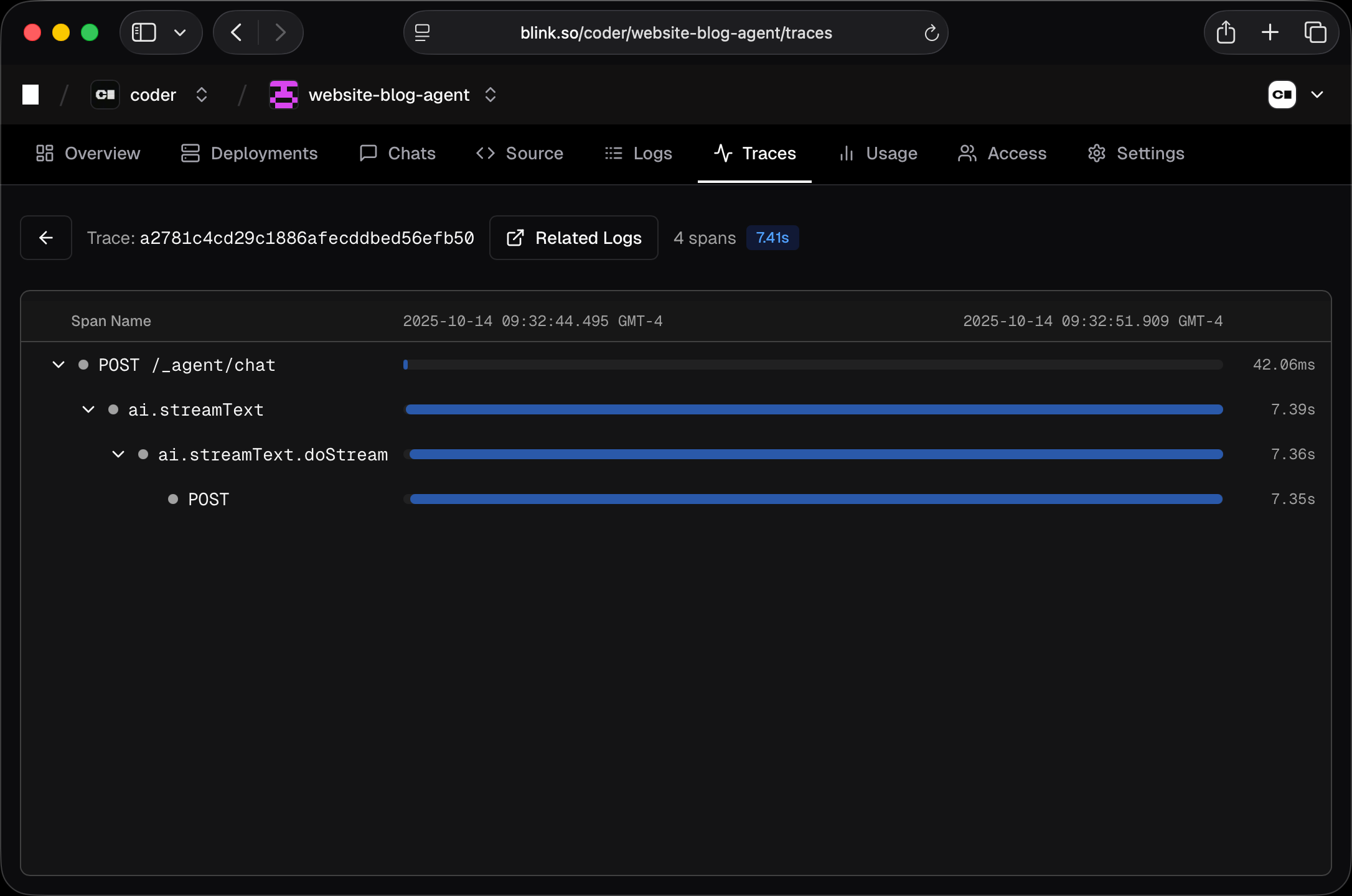Image resolution: width=1352 pixels, height=896 pixels.
Task: Open Chats via the speech bubble icon
Action: click(x=368, y=153)
